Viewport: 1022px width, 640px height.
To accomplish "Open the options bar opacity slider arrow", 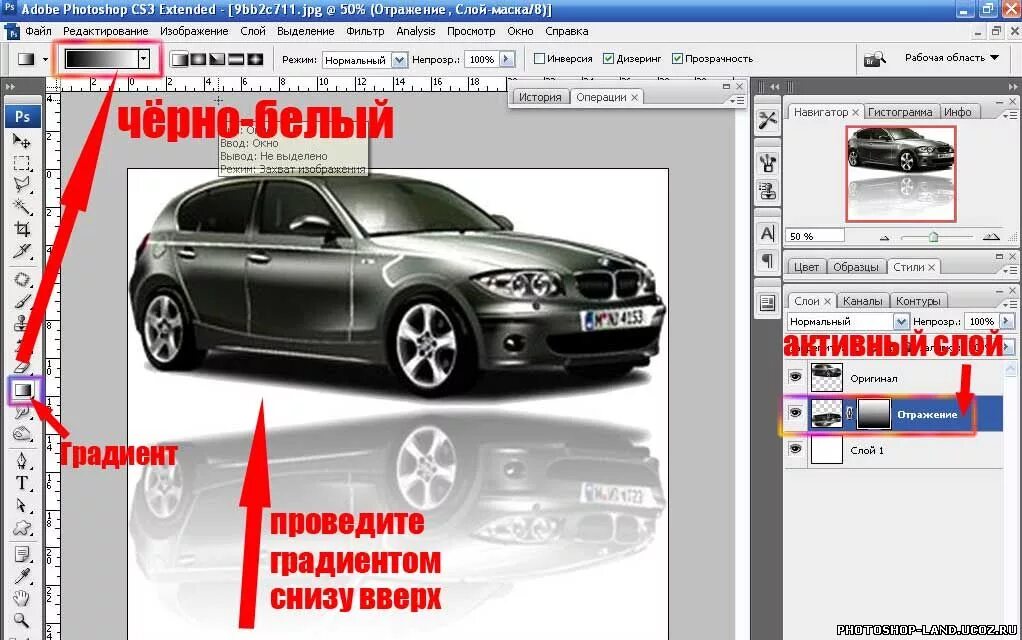I will click(x=506, y=59).
